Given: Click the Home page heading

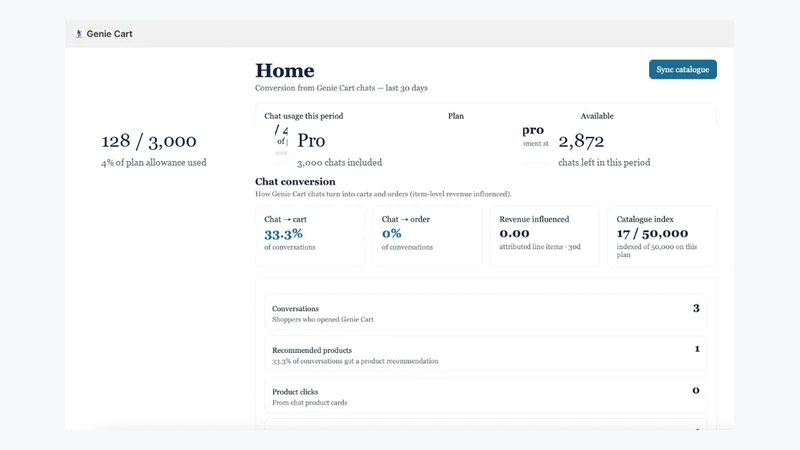Looking at the screenshot, I should (285, 70).
